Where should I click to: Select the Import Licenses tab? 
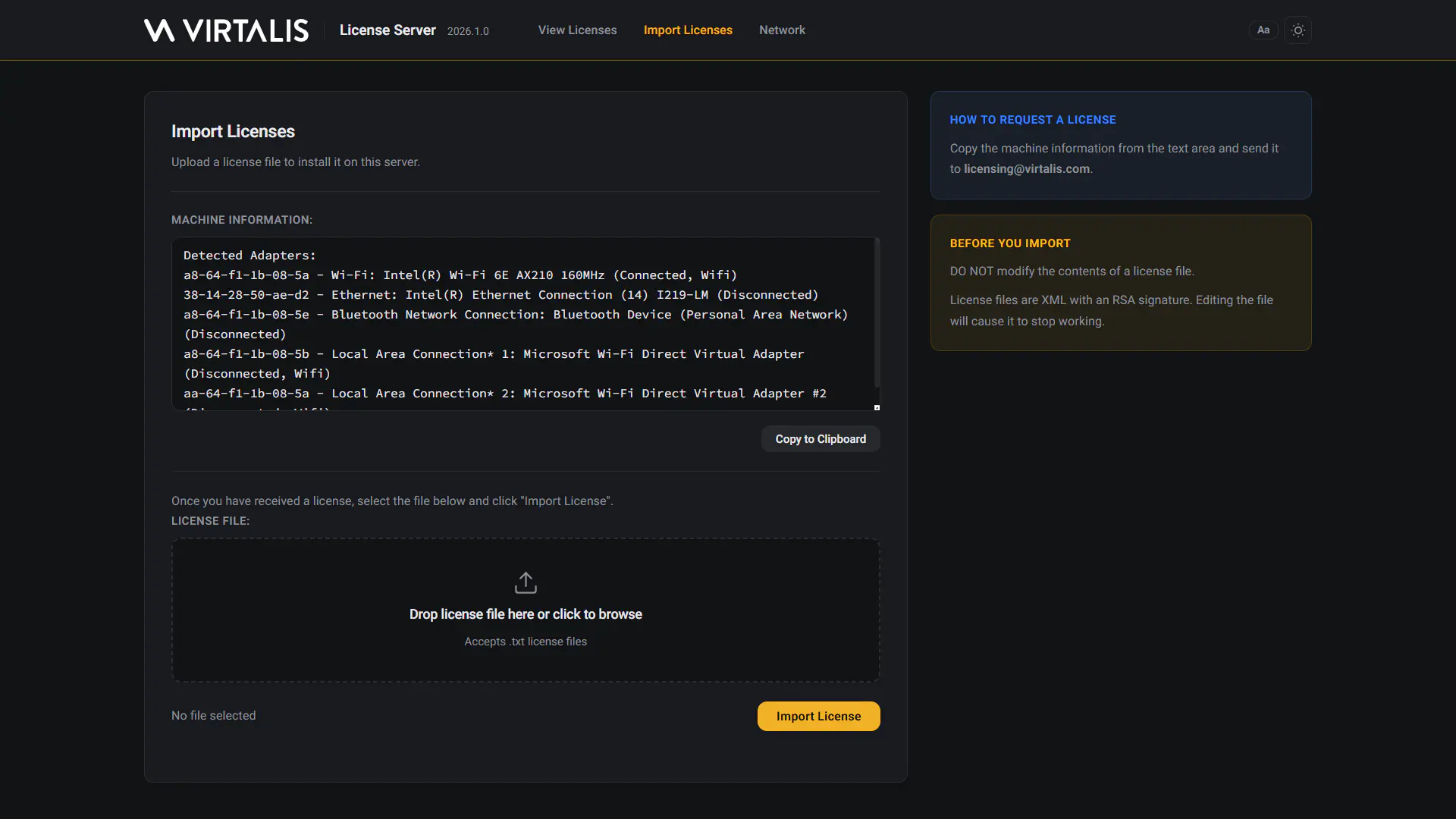pos(688,30)
